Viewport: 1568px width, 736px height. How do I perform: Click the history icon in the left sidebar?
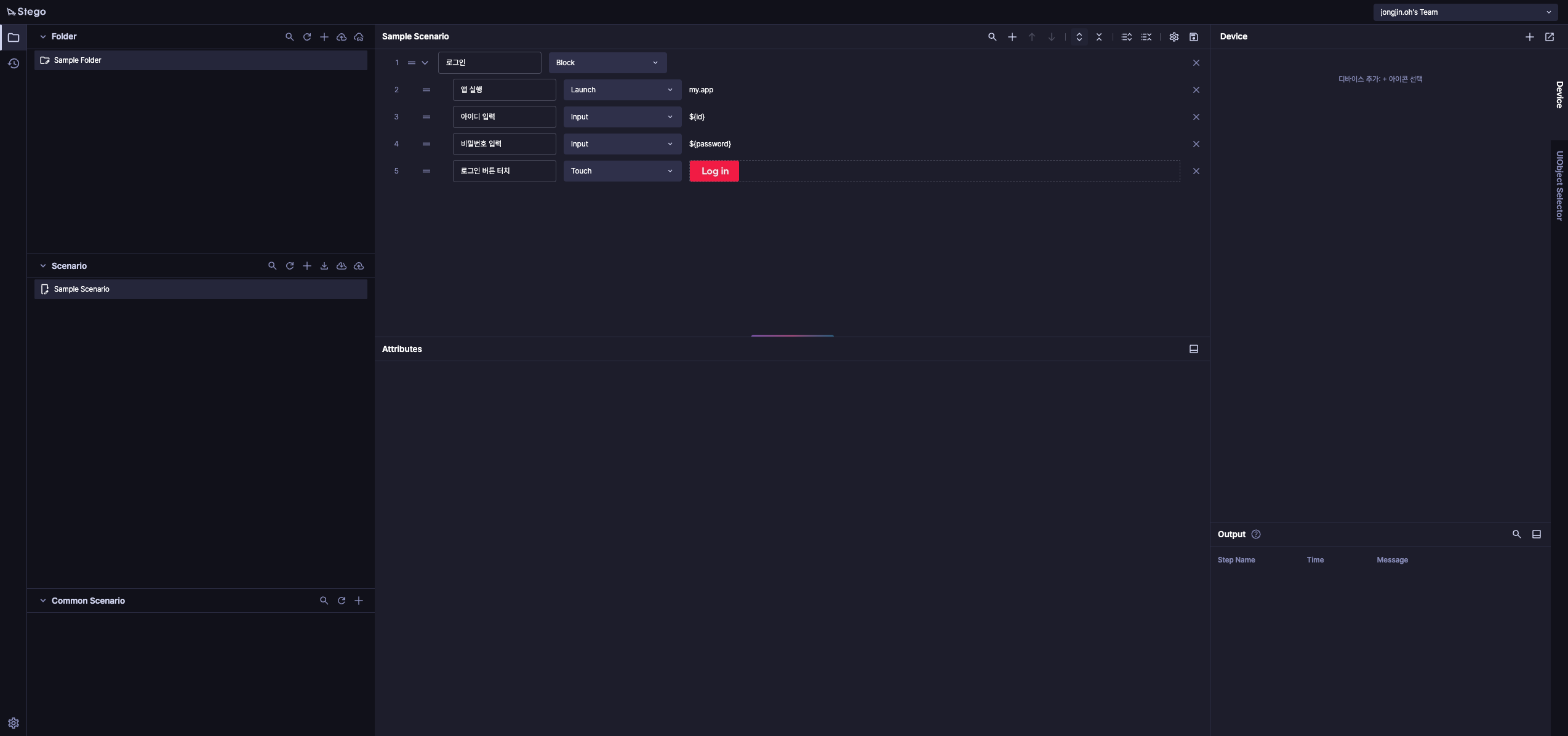pyautogui.click(x=14, y=63)
